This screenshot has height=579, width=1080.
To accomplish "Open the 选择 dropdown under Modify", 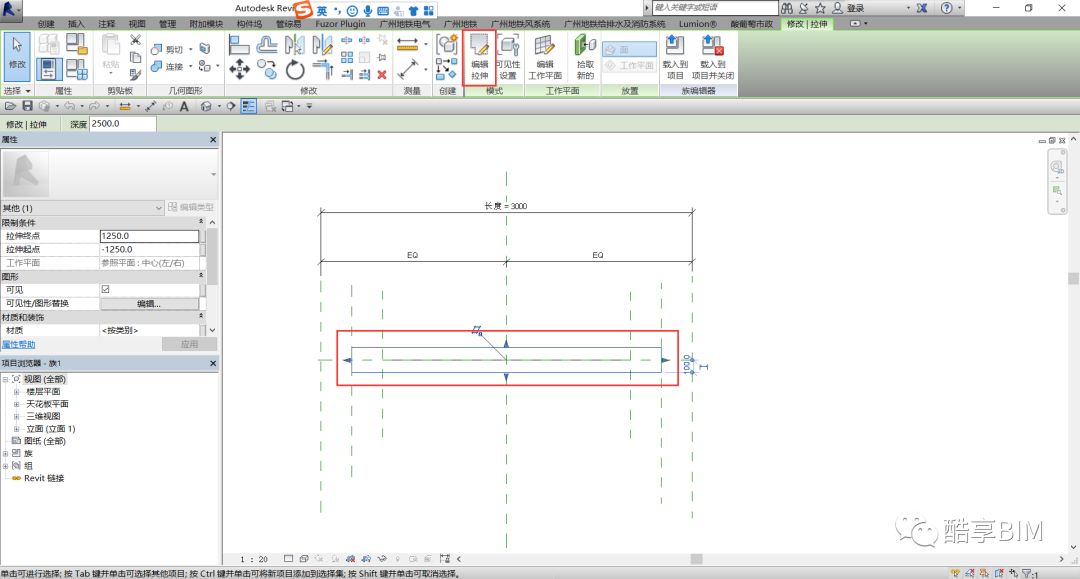I will point(17,90).
